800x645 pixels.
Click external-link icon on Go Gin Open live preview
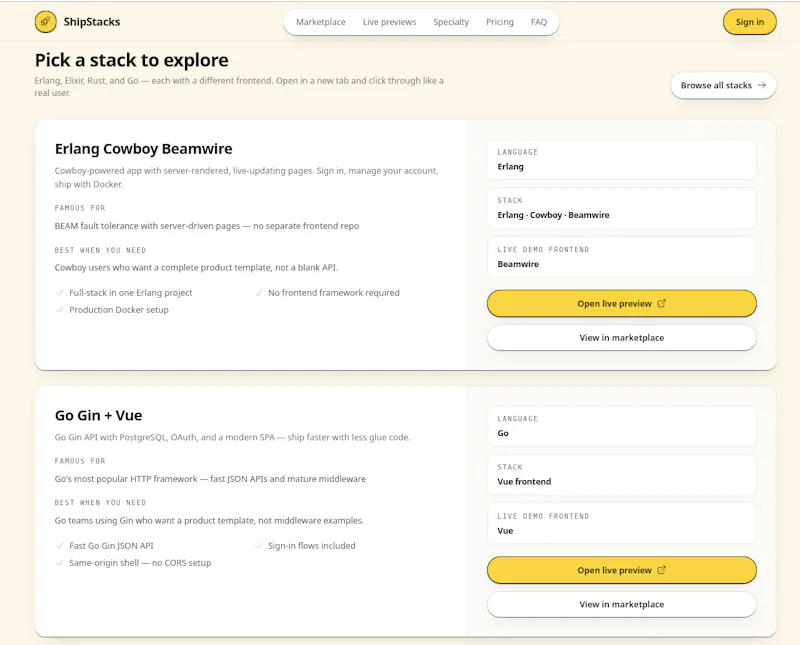point(661,570)
